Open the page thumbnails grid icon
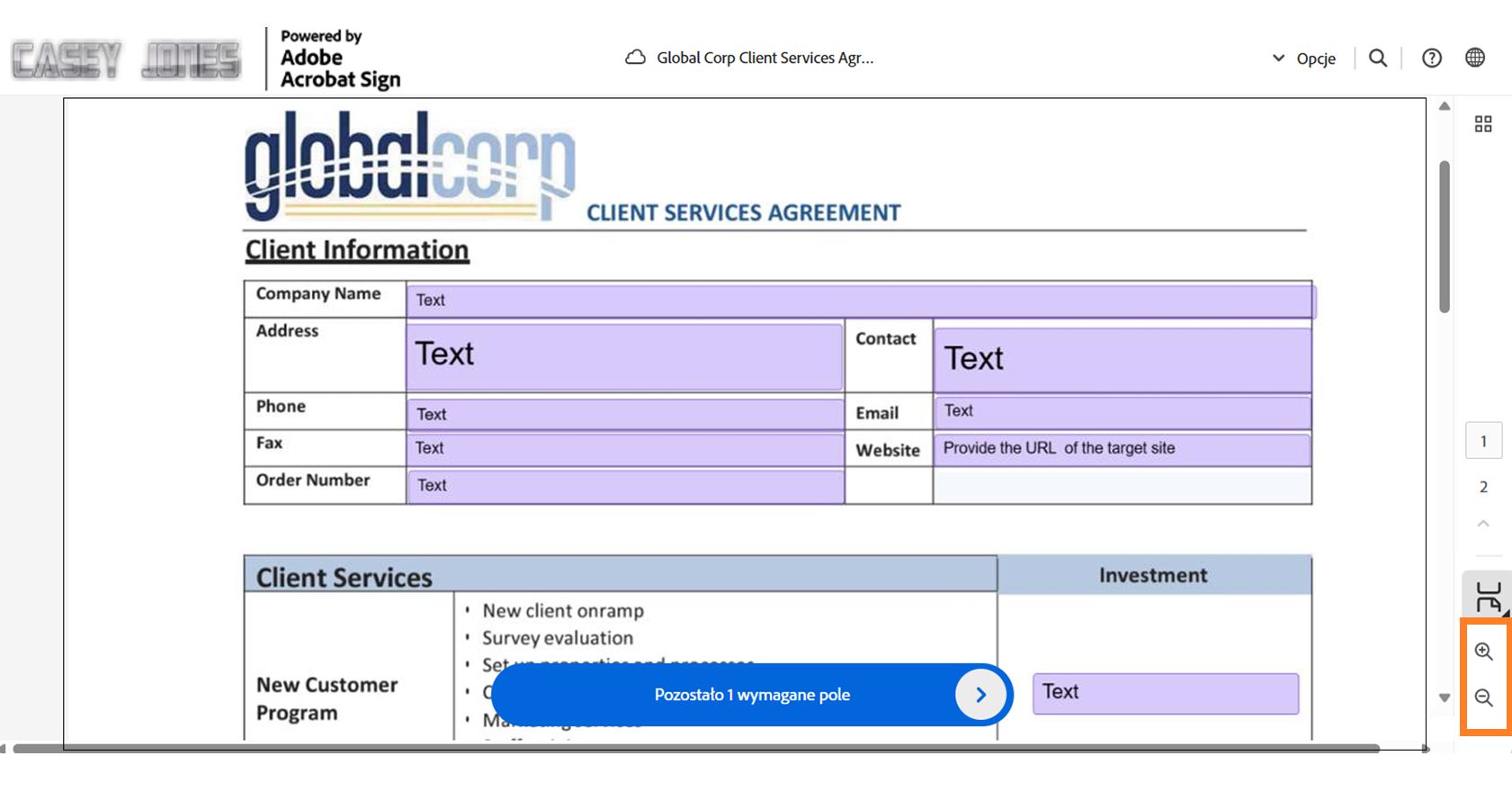 (1483, 124)
